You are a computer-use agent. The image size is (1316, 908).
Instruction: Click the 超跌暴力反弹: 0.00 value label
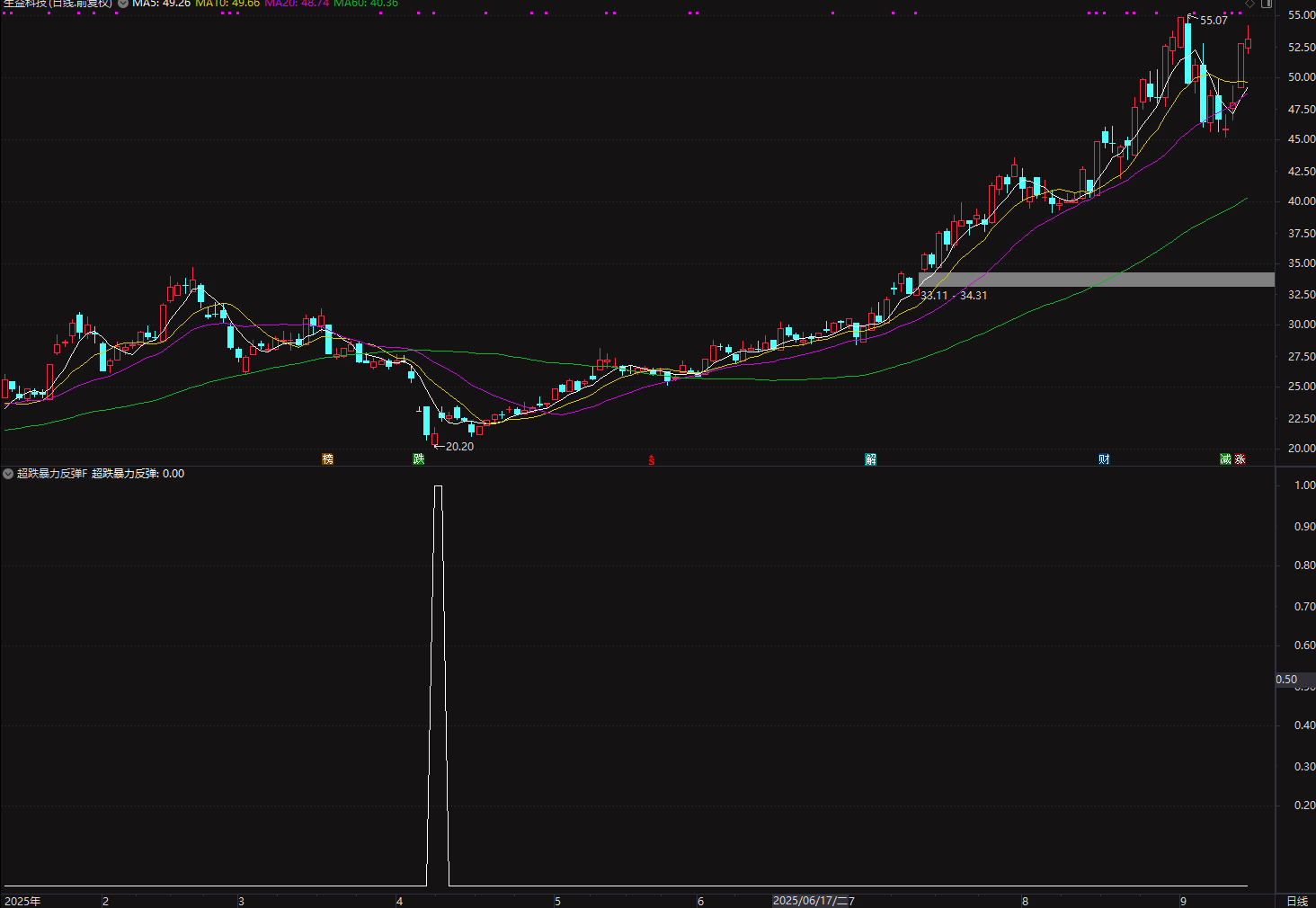pyautogui.click(x=138, y=474)
